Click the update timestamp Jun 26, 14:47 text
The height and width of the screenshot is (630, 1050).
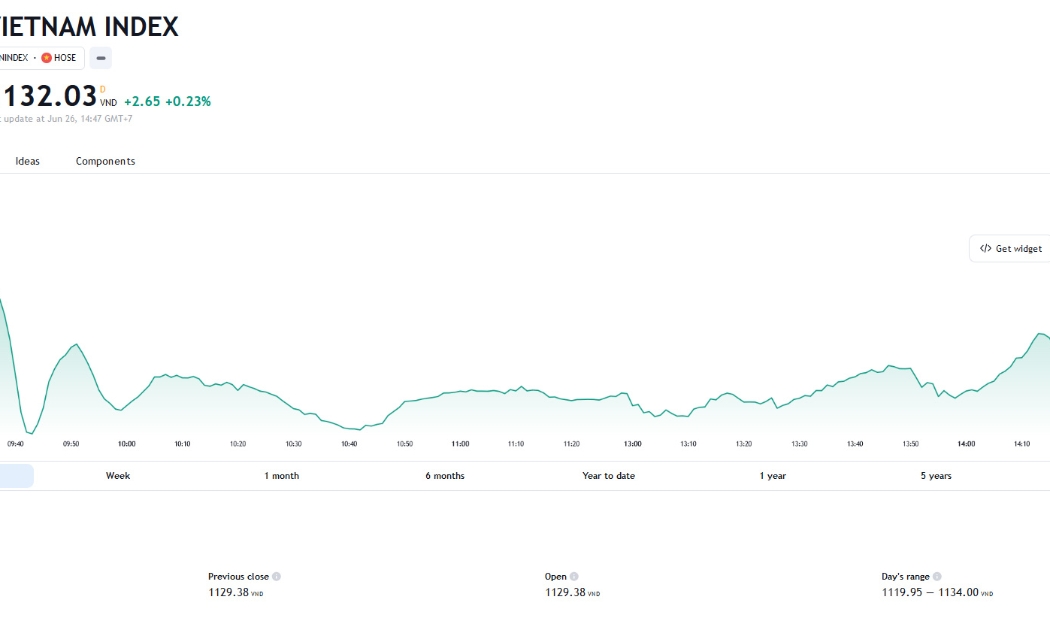point(73,119)
